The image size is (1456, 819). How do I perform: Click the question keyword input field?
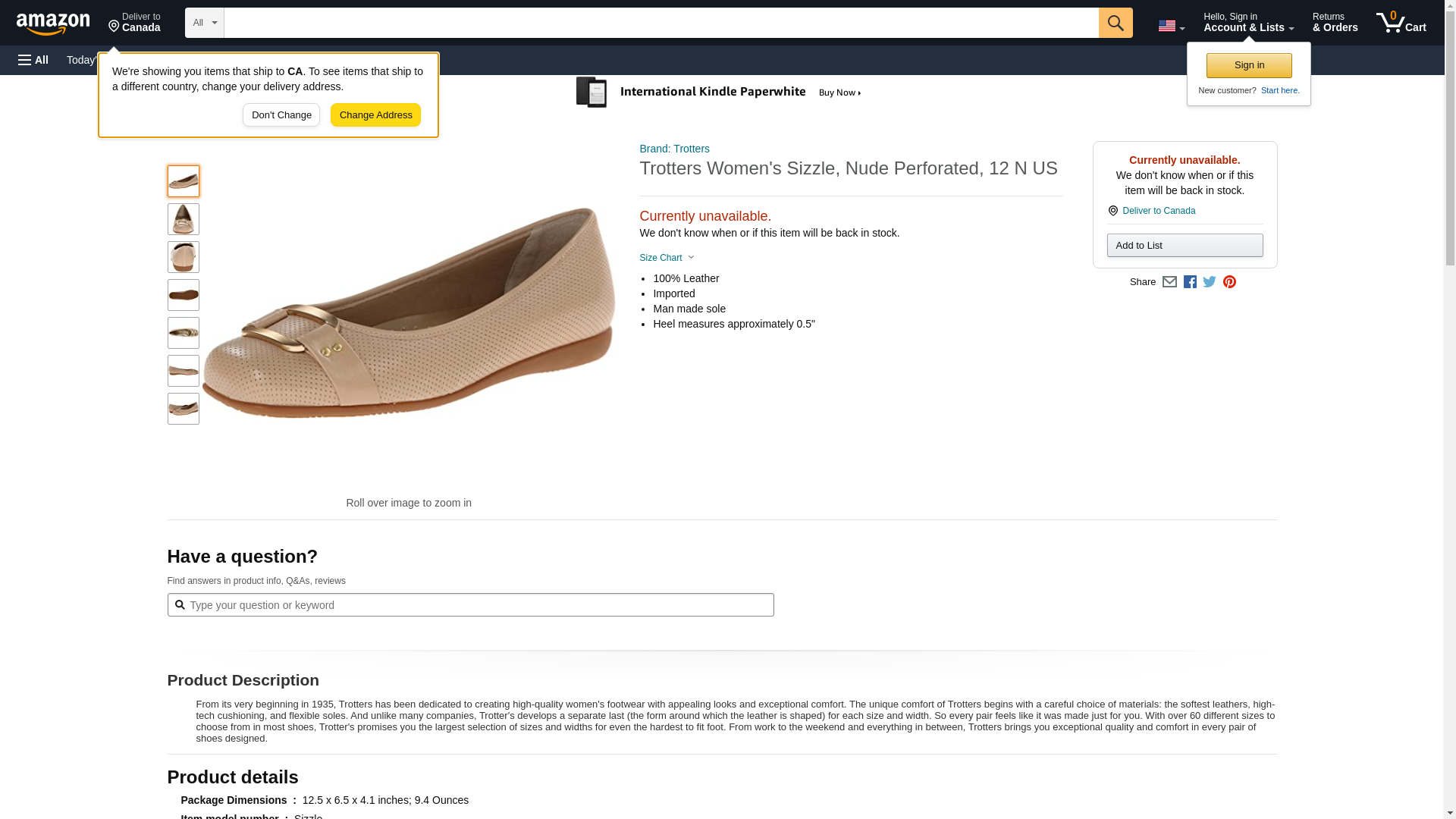[470, 605]
